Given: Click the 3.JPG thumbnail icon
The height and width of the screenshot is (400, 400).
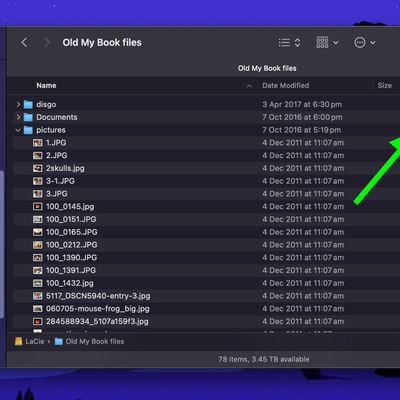Looking at the screenshot, I should coord(38,194).
